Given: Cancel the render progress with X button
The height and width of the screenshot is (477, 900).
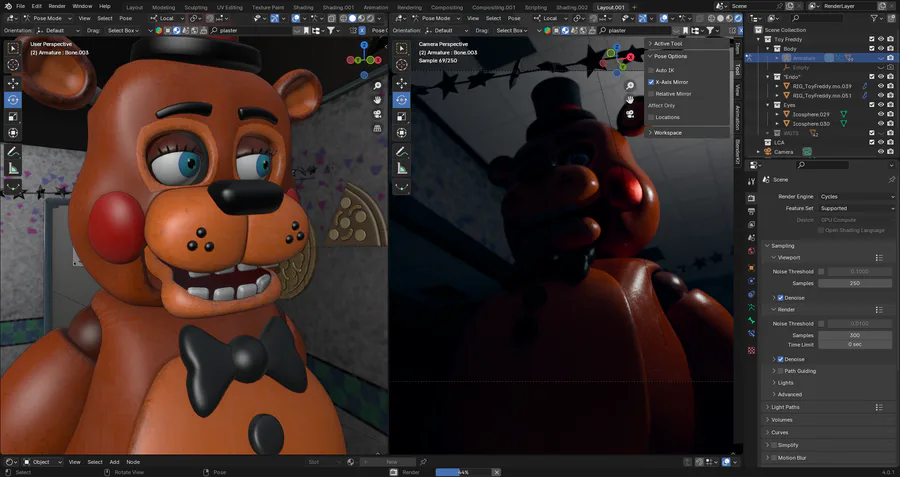Looking at the screenshot, I should [496, 472].
